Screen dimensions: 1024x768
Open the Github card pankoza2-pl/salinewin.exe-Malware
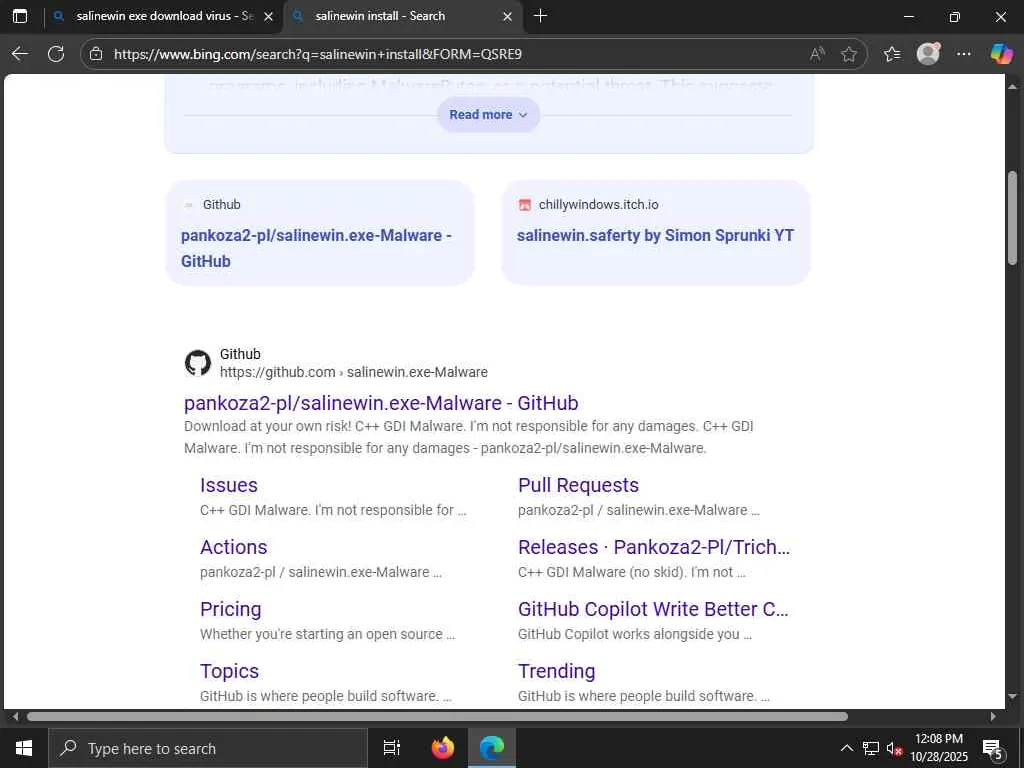[320, 233]
